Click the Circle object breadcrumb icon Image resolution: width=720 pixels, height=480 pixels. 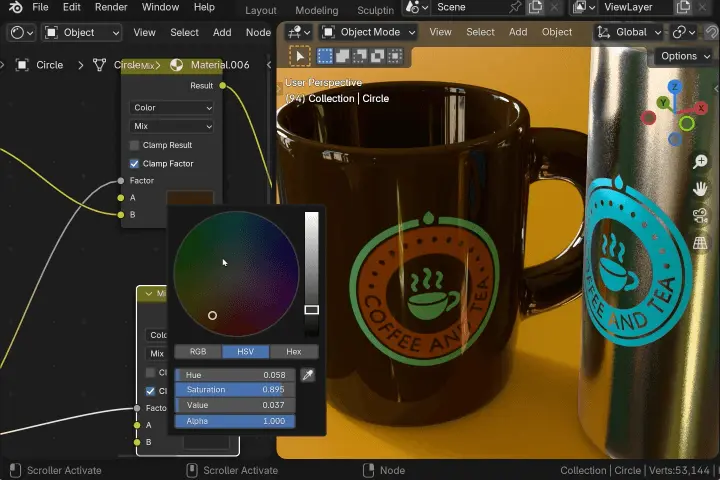[x=22, y=65]
